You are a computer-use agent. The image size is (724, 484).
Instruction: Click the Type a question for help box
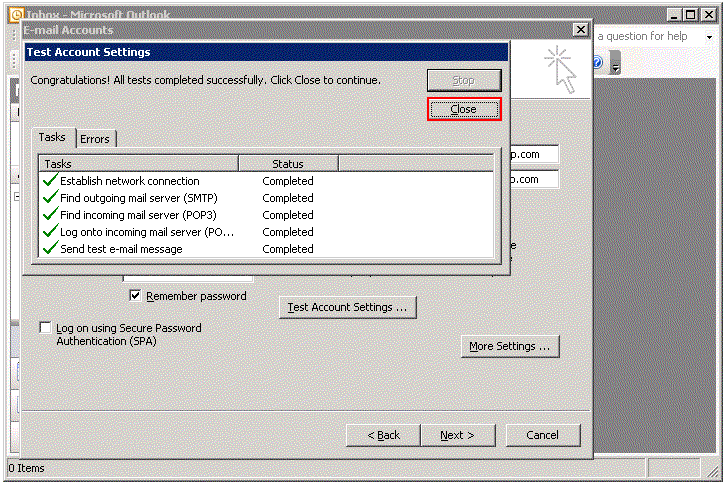(x=649, y=36)
